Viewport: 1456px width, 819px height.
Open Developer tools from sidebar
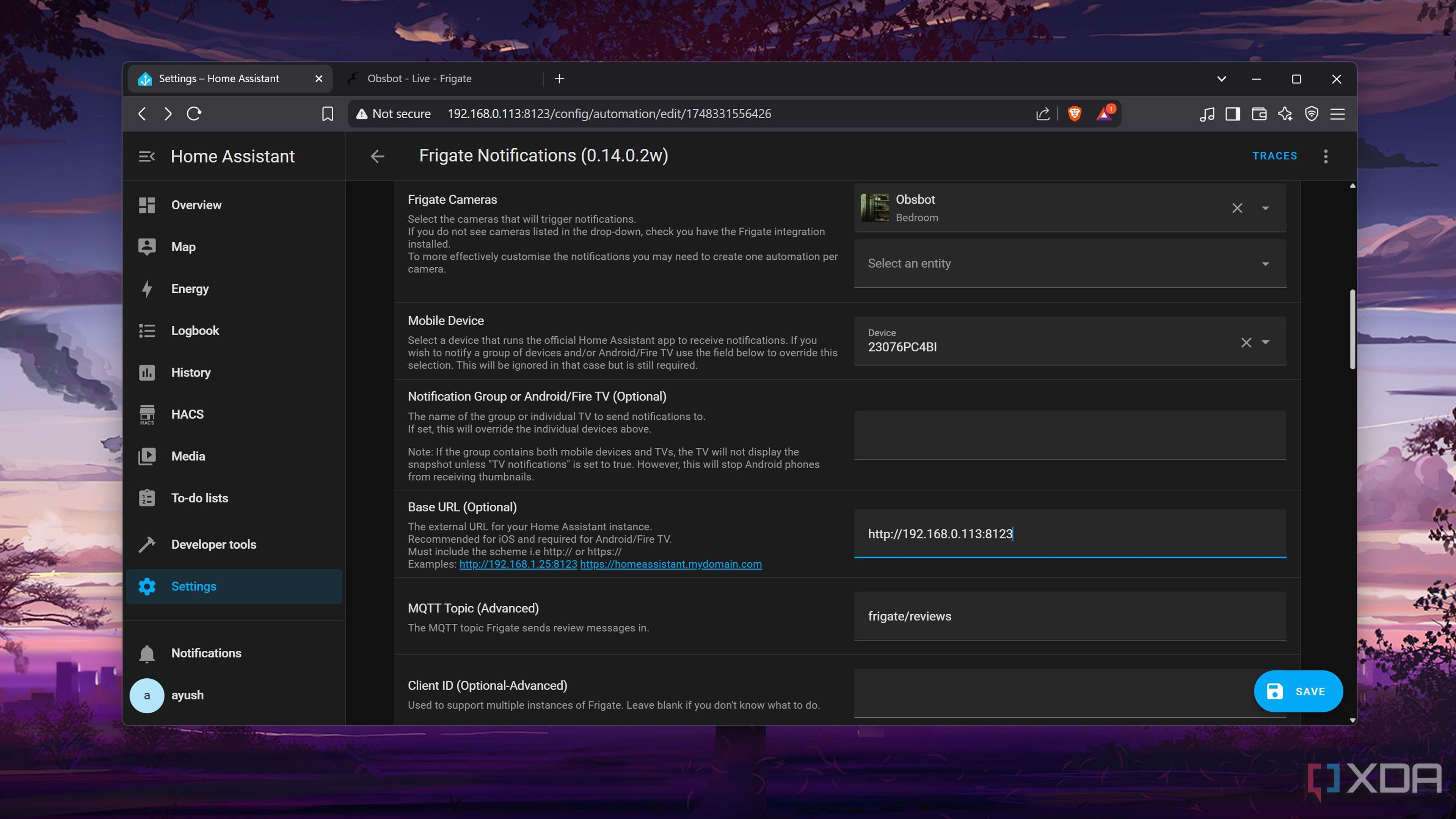[x=234, y=544]
